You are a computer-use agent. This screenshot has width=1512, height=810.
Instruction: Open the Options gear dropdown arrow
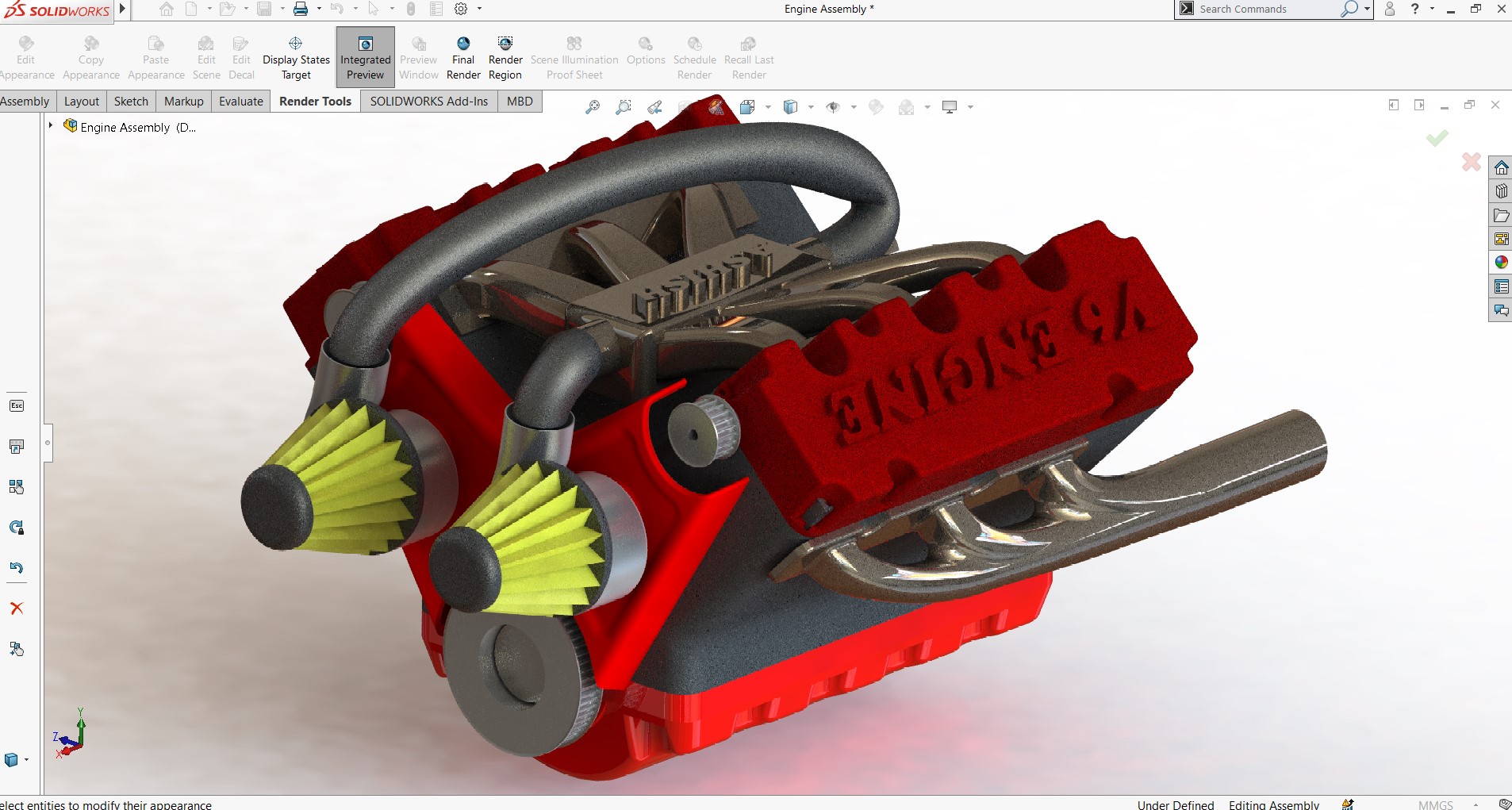click(x=479, y=9)
